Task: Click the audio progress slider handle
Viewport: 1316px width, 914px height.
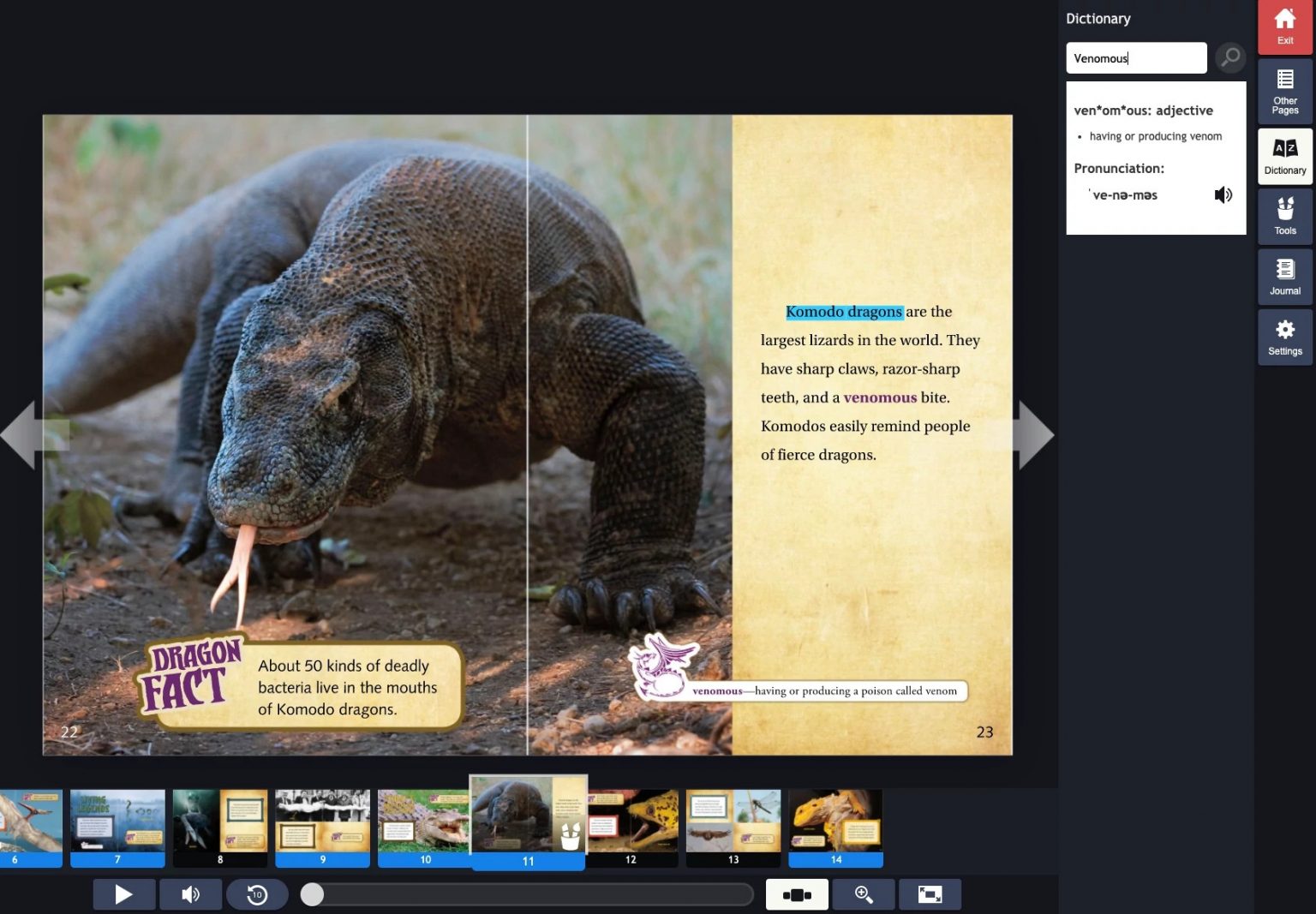Action: point(313,894)
